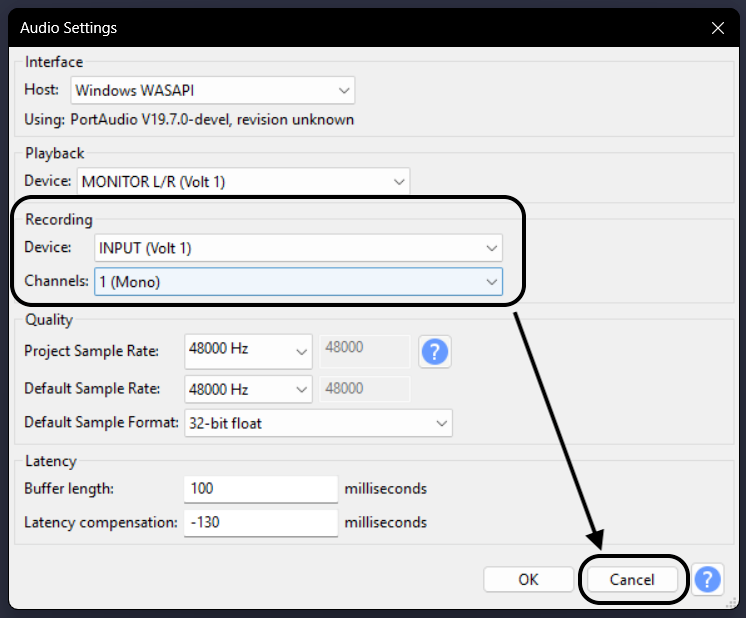
Task: Open the Project Sample Rate dropdown
Action: coord(249,351)
